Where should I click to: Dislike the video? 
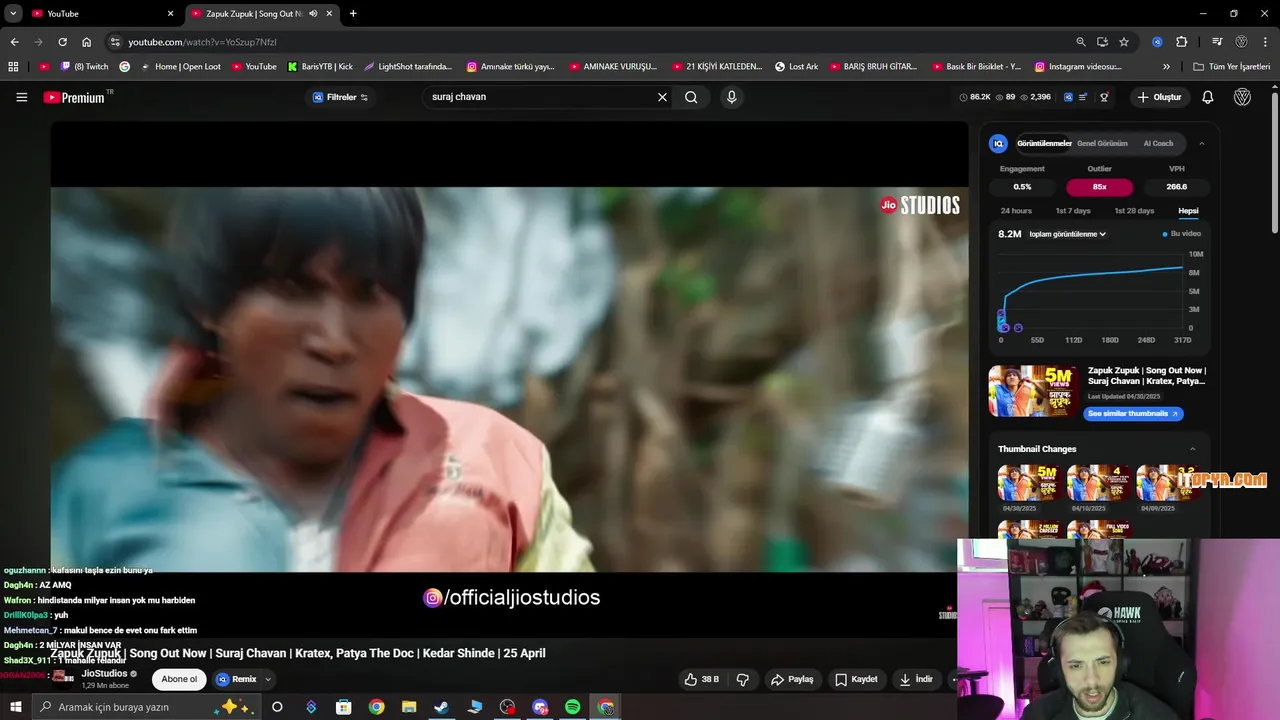(743, 679)
